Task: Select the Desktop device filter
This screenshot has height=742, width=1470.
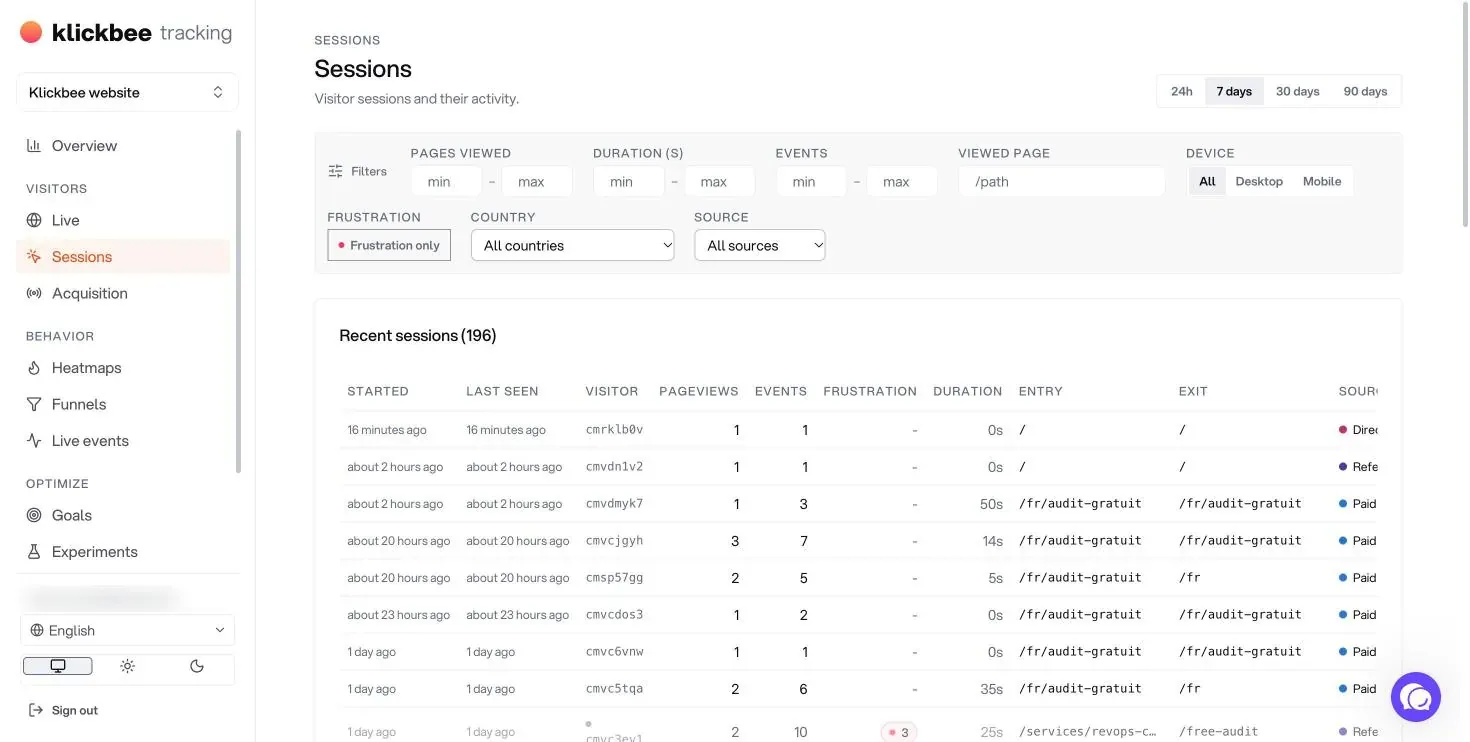Action: 1259,182
